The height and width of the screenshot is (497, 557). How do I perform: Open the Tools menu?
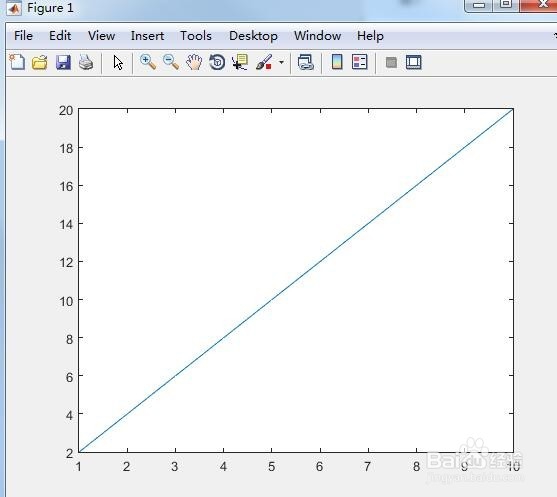196,36
